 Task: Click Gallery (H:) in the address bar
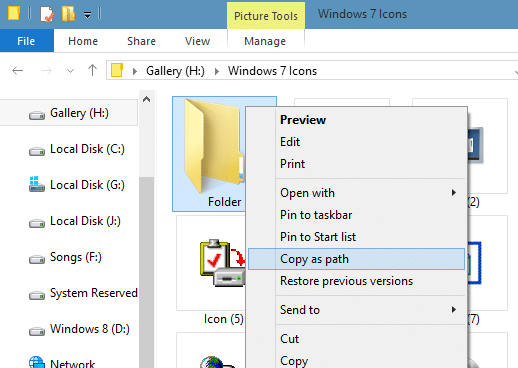(x=175, y=71)
